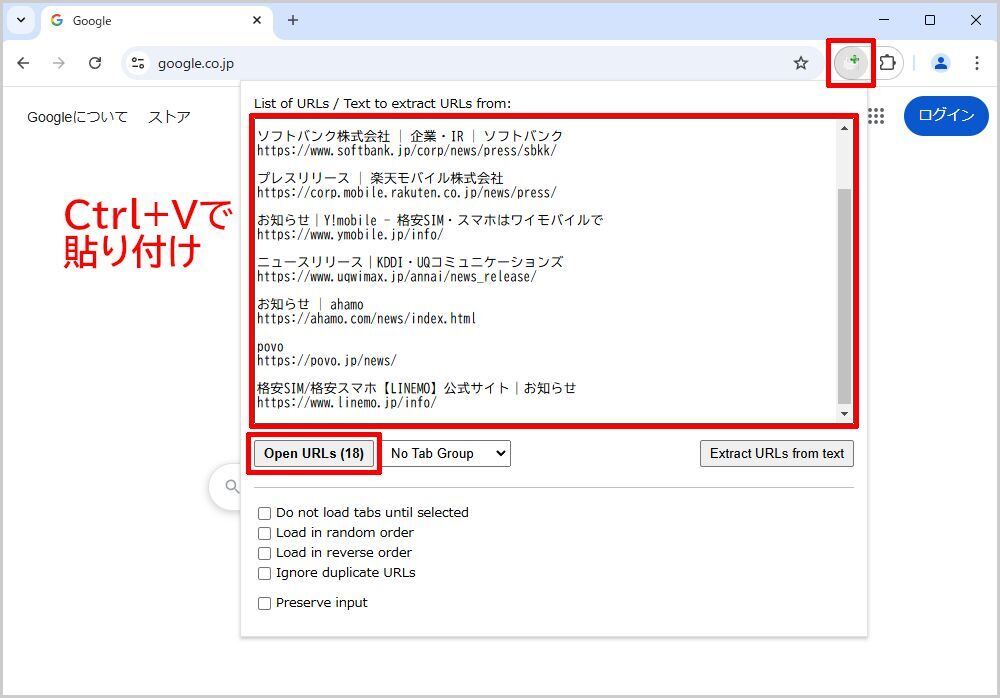Minimize the Chrome window
The width and height of the screenshot is (1000, 698).
(x=884, y=20)
